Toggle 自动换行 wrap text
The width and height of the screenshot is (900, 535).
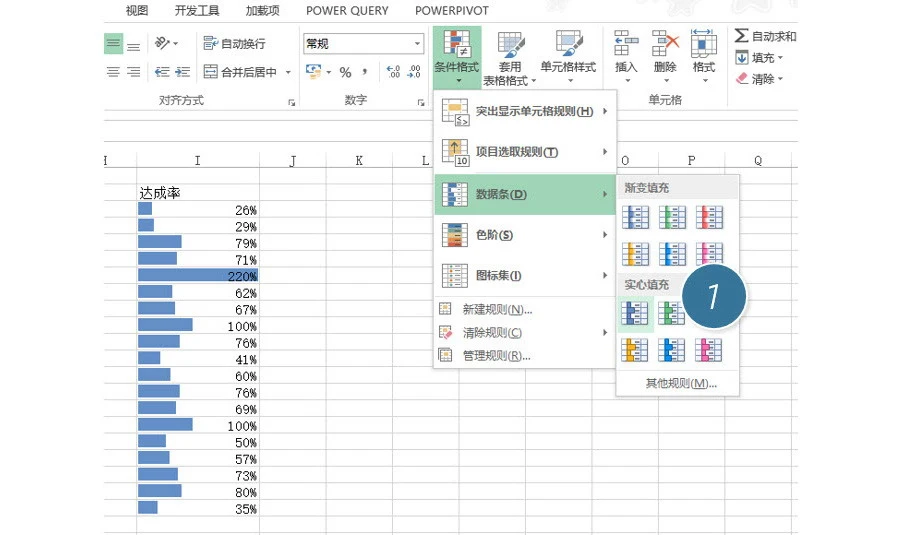click(235, 44)
